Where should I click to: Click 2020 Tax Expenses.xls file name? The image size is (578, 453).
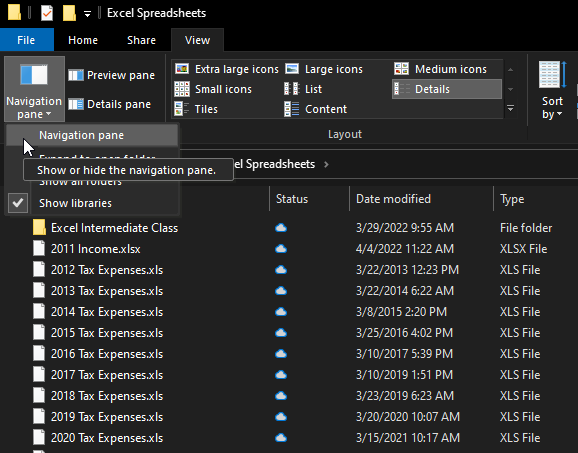point(107,438)
